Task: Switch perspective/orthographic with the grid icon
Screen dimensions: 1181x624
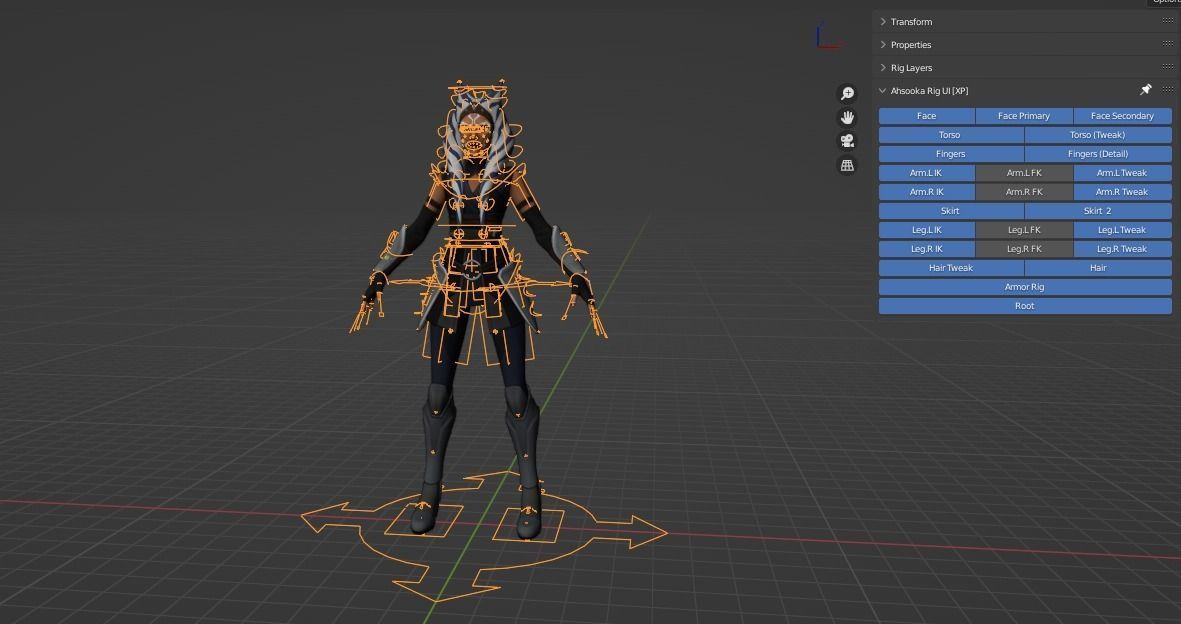Action: [x=847, y=165]
